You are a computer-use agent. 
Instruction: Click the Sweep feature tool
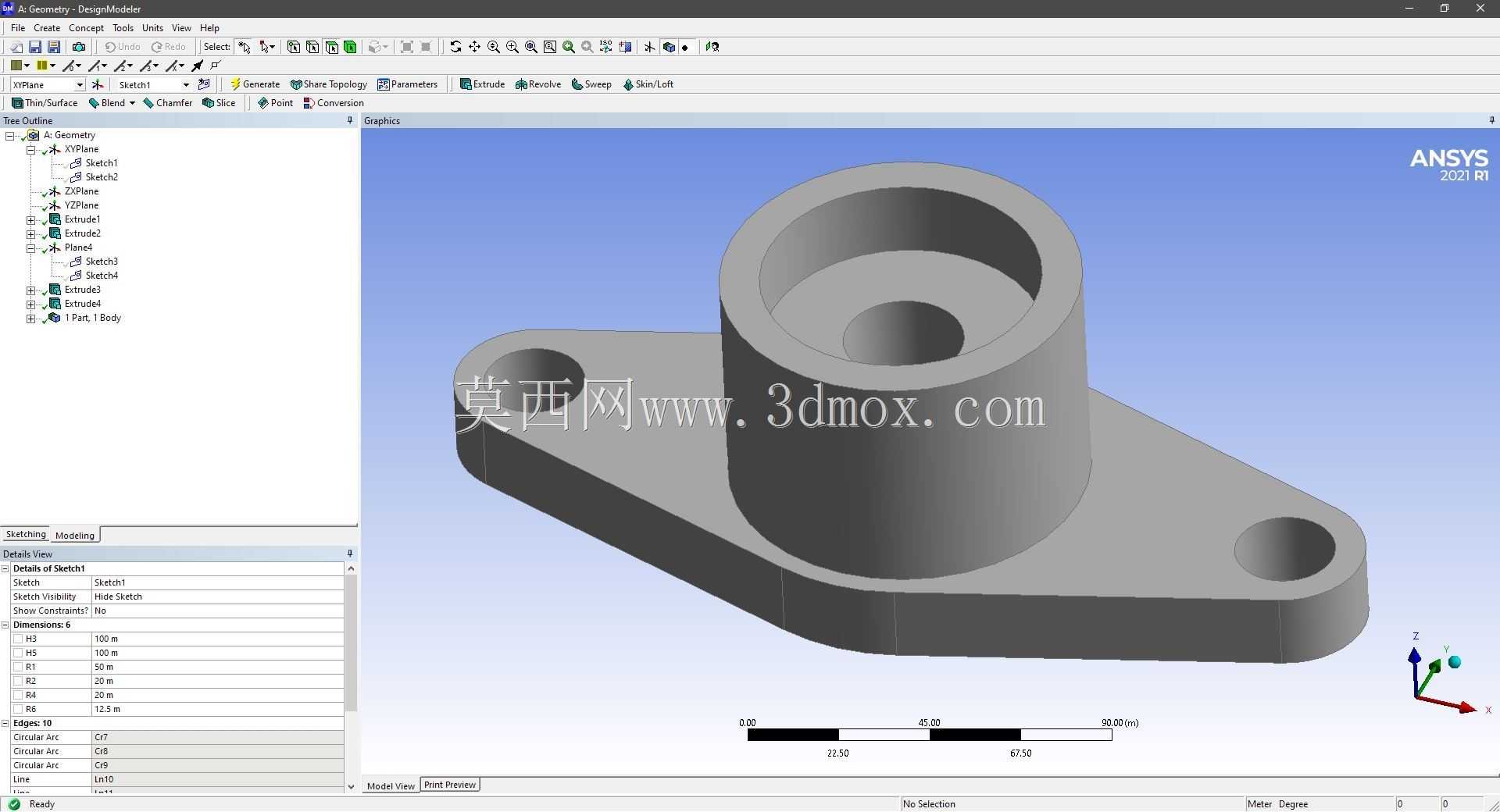point(591,84)
